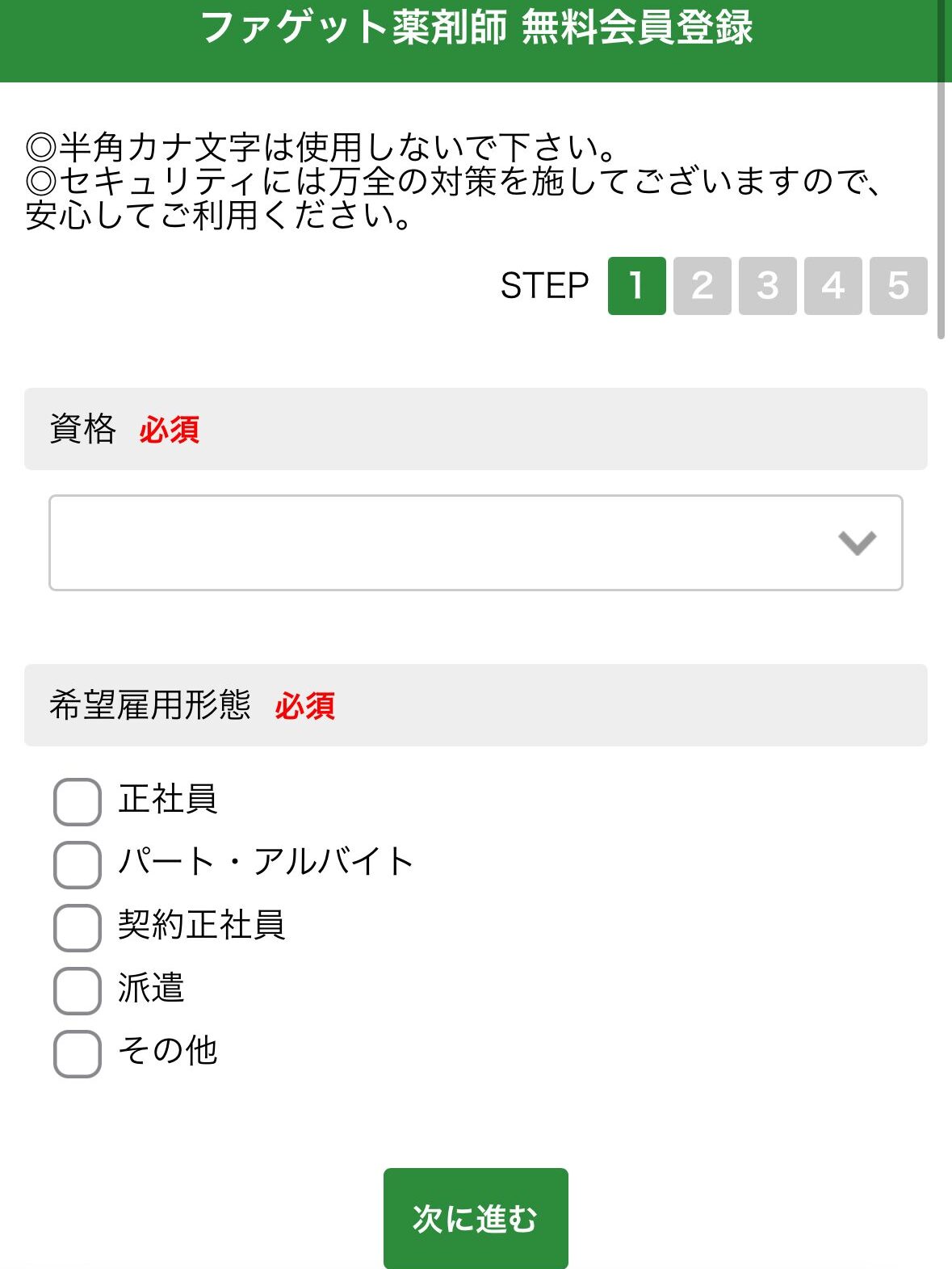Toggle the その他 checkbox

(78, 1053)
